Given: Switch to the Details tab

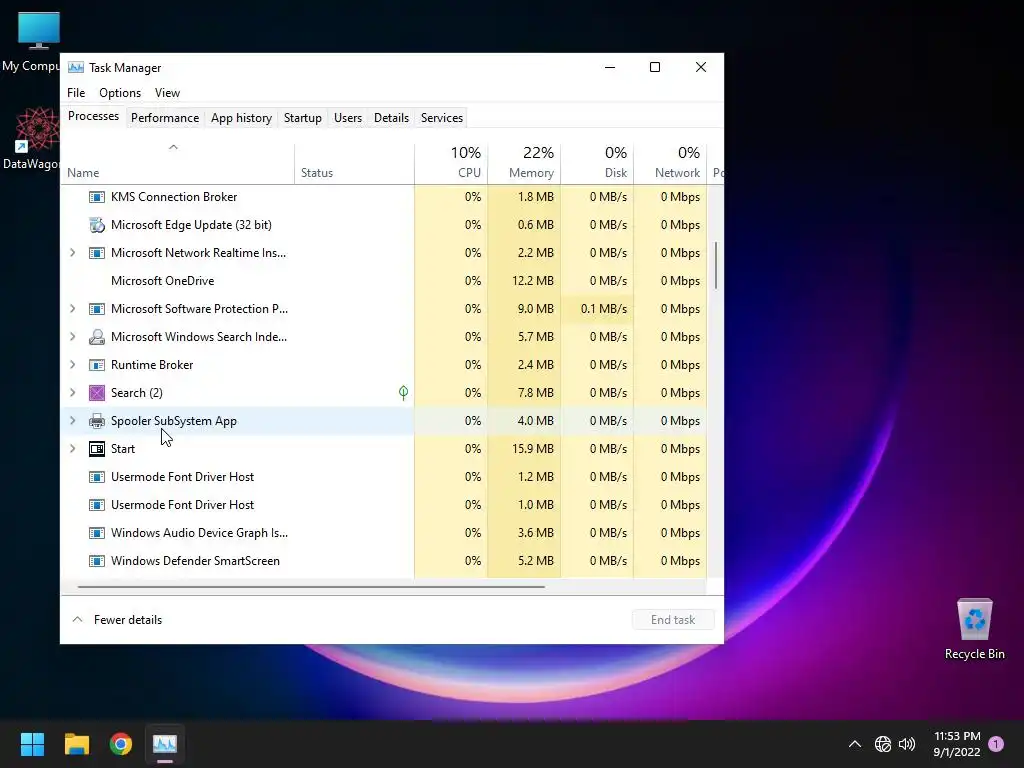Looking at the screenshot, I should click(x=391, y=118).
